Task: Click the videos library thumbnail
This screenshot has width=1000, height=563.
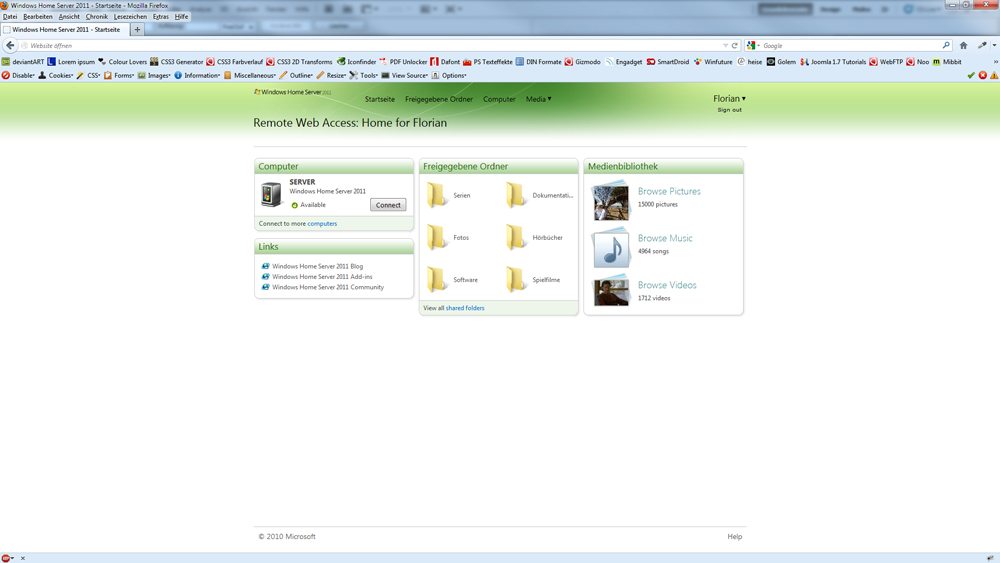Action: click(611, 291)
